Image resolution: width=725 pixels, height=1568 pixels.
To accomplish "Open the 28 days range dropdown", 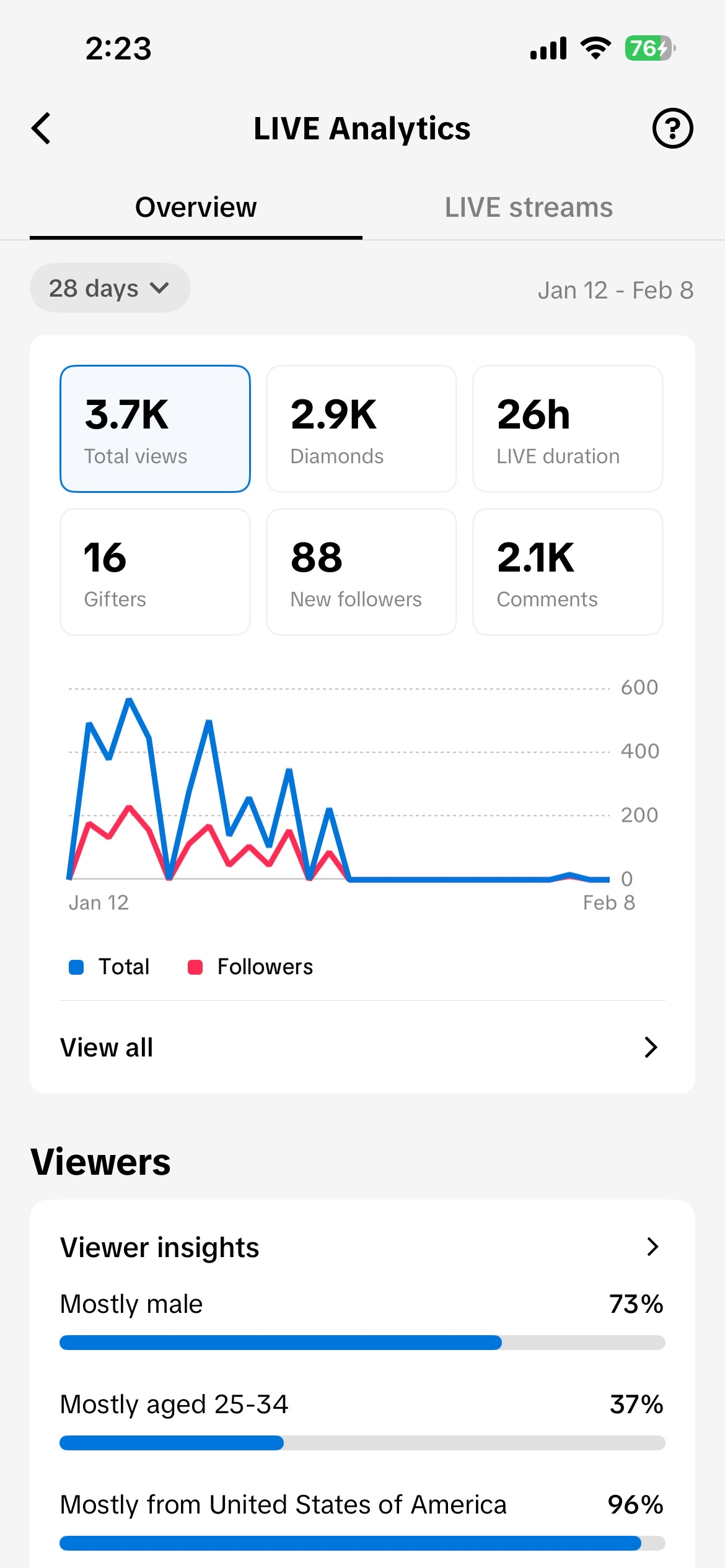I will [x=110, y=288].
